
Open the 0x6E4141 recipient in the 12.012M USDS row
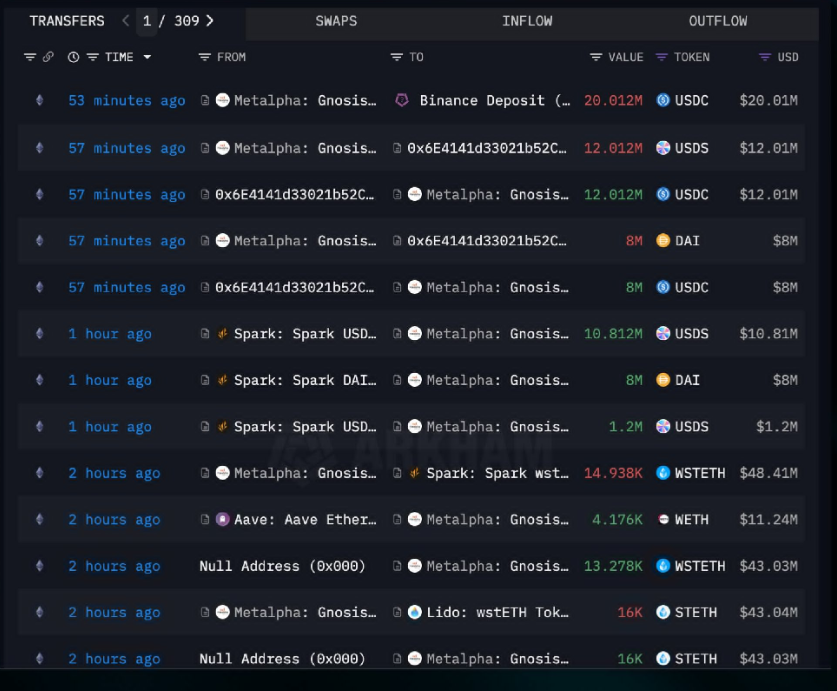487,148
